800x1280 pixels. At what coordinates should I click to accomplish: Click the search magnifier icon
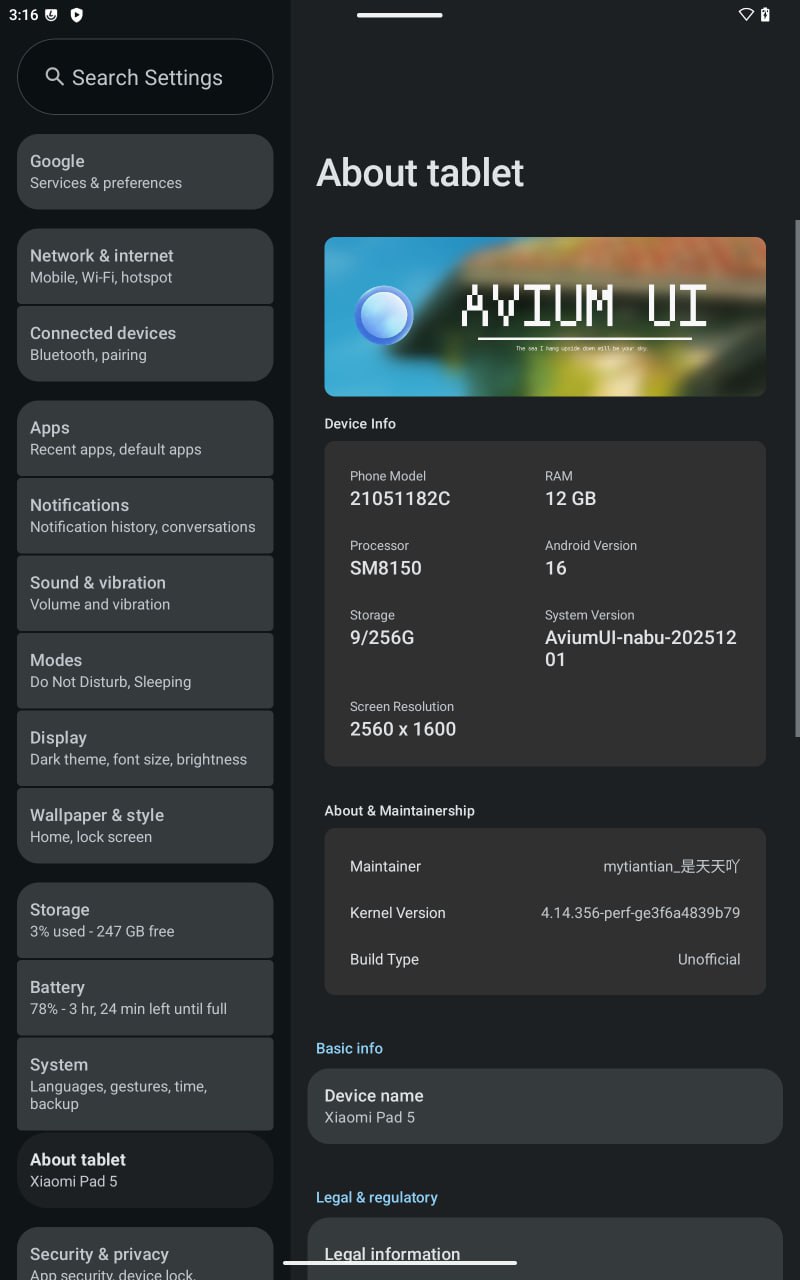(54, 77)
